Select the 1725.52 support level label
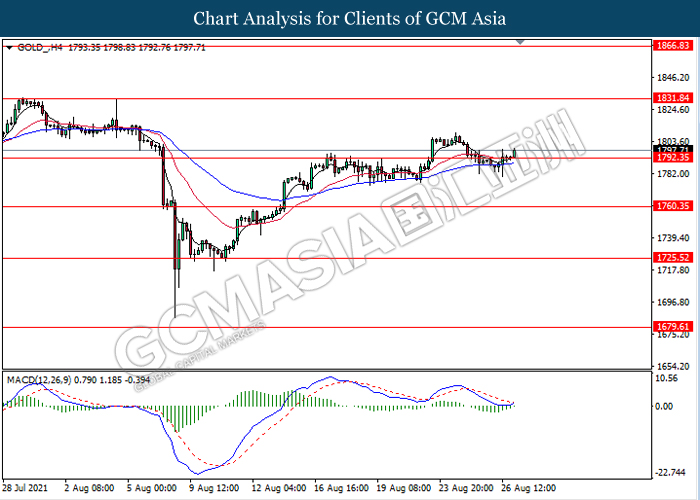Image resolution: width=700 pixels, height=500 pixels. pos(673,258)
